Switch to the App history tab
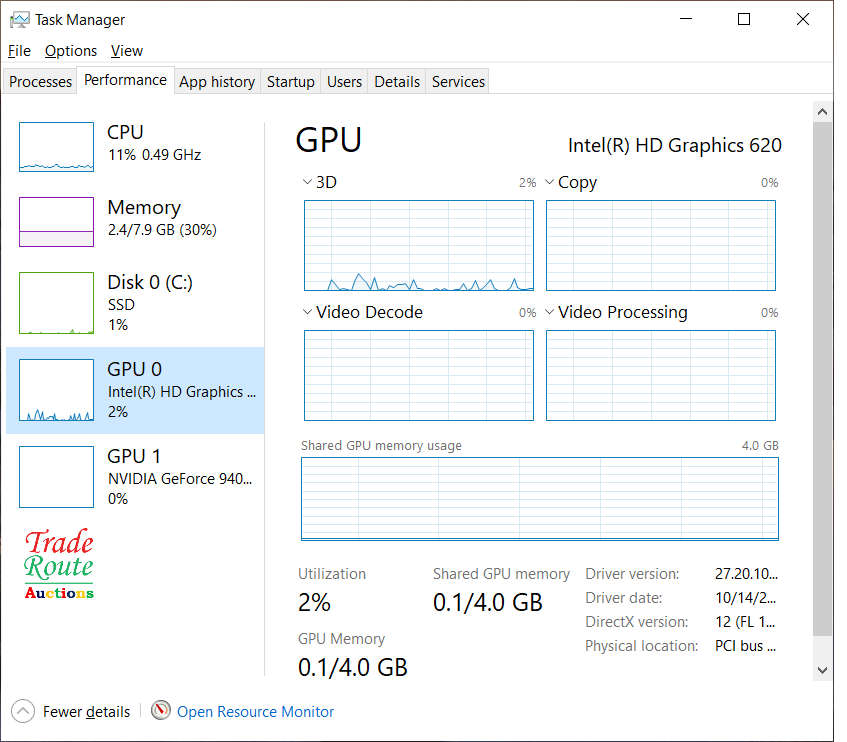 [216, 82]
